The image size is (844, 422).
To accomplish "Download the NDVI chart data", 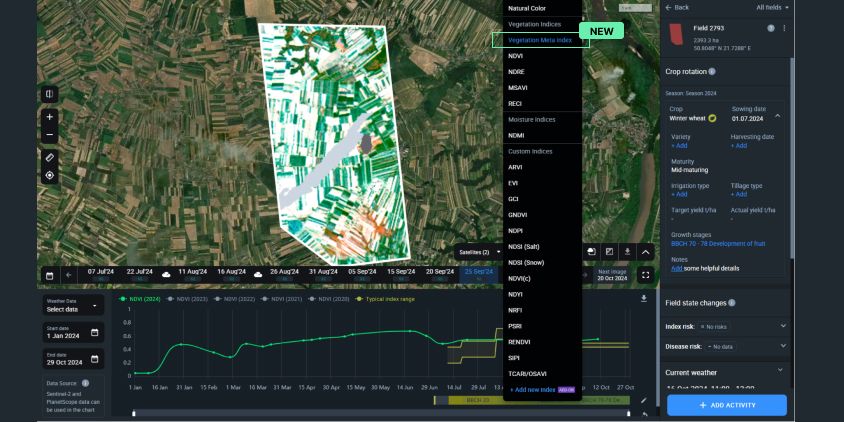I will pyautogui.click(x=644, y=299).
